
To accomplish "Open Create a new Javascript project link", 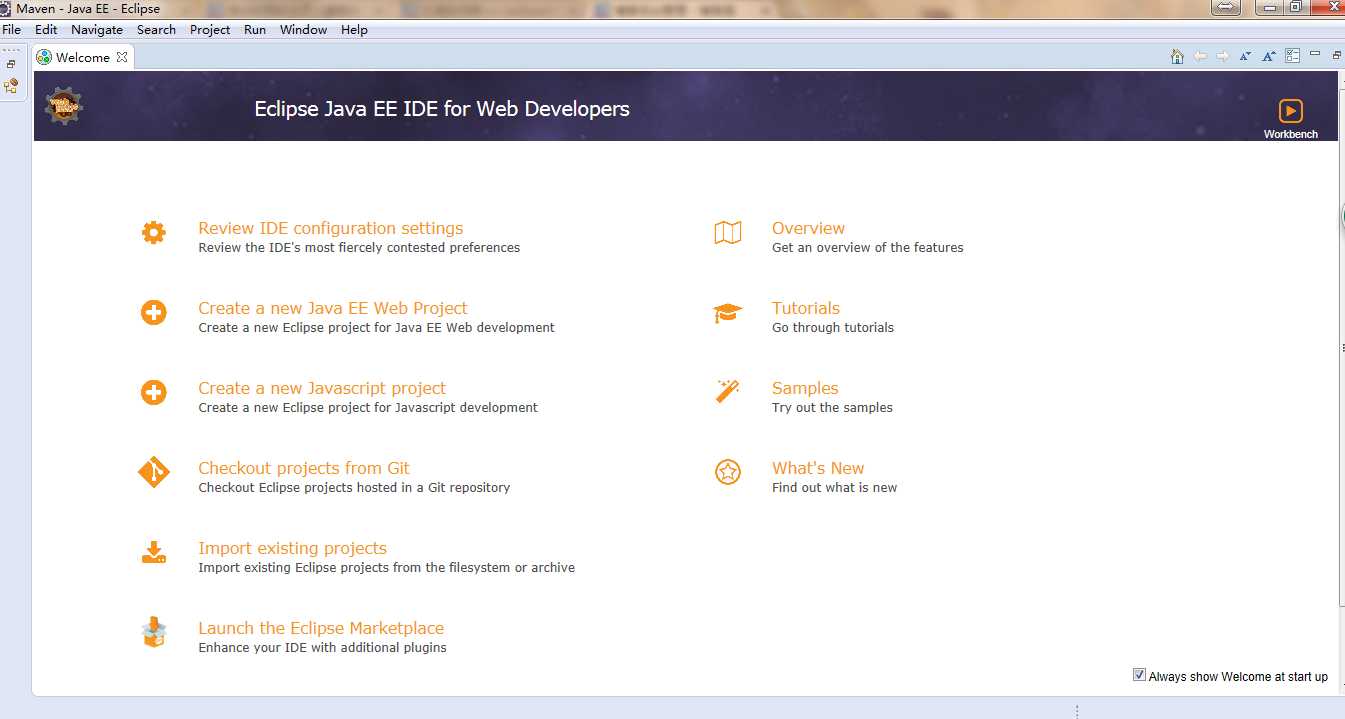I will click(x=322, y=388).
